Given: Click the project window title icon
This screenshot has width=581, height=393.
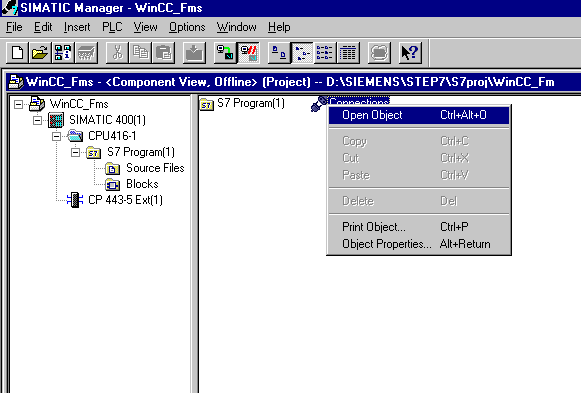Looking at the screenshot, I should click(16, 82).
